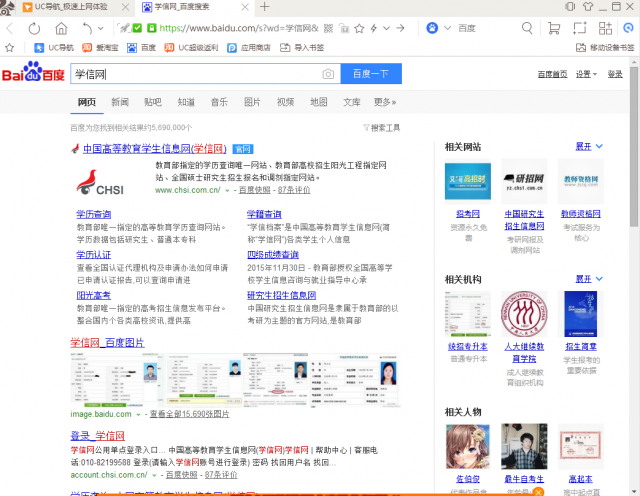Open a new tab with plus button
The width and height of the screenshot is (640, 496).
pyautogui.click(x=264, y=7)
